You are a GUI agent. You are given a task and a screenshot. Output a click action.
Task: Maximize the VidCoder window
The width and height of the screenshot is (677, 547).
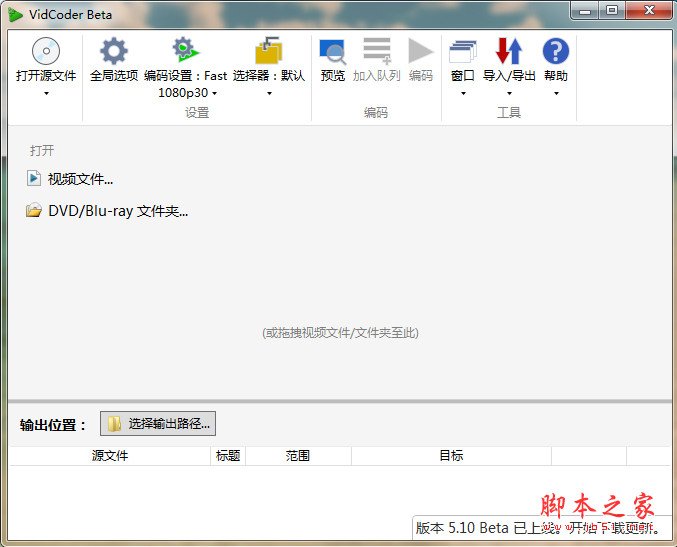click(612, 11)
